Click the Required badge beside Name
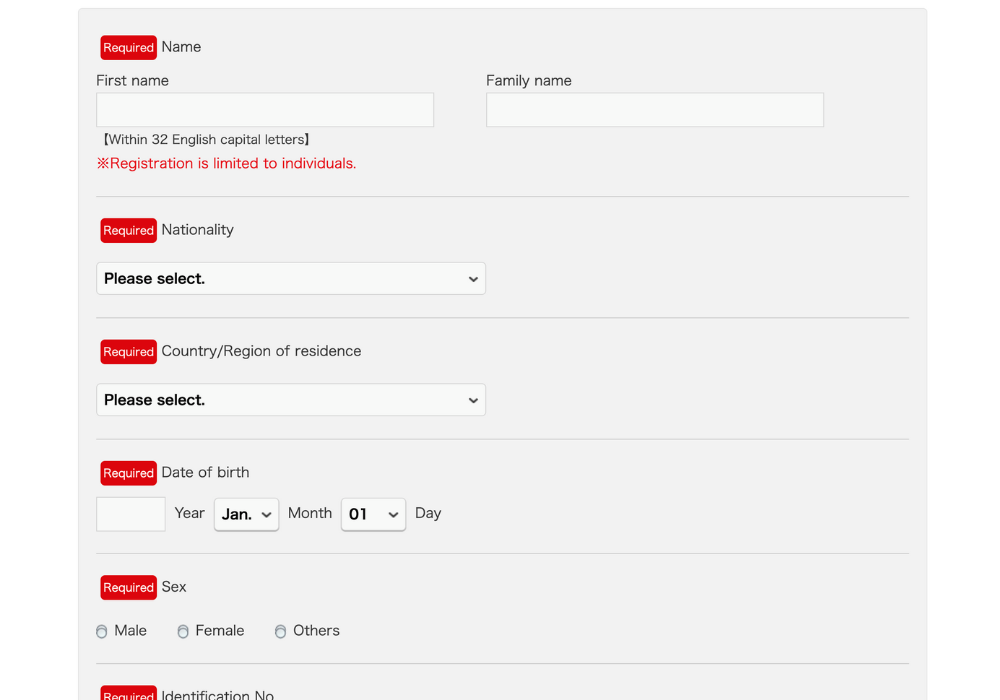Image resolution: width=1000 pixels, height=700 pixels. 128,48
